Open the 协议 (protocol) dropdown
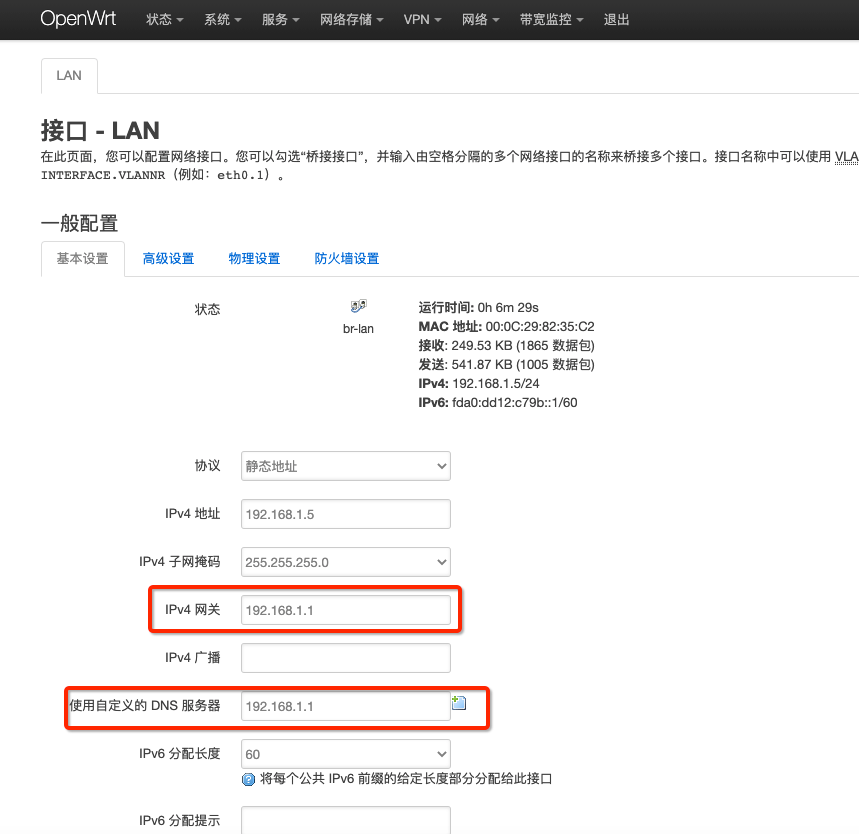 point(345,465)
